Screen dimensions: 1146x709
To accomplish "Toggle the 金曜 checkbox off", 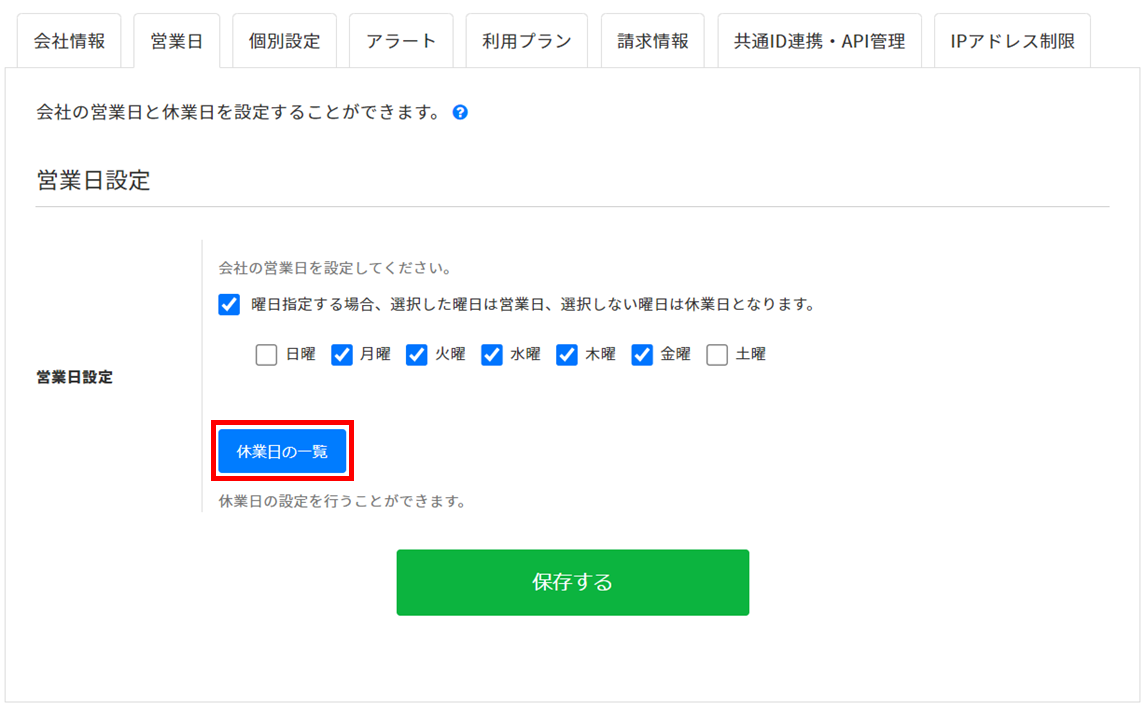I will click(642, 355).
